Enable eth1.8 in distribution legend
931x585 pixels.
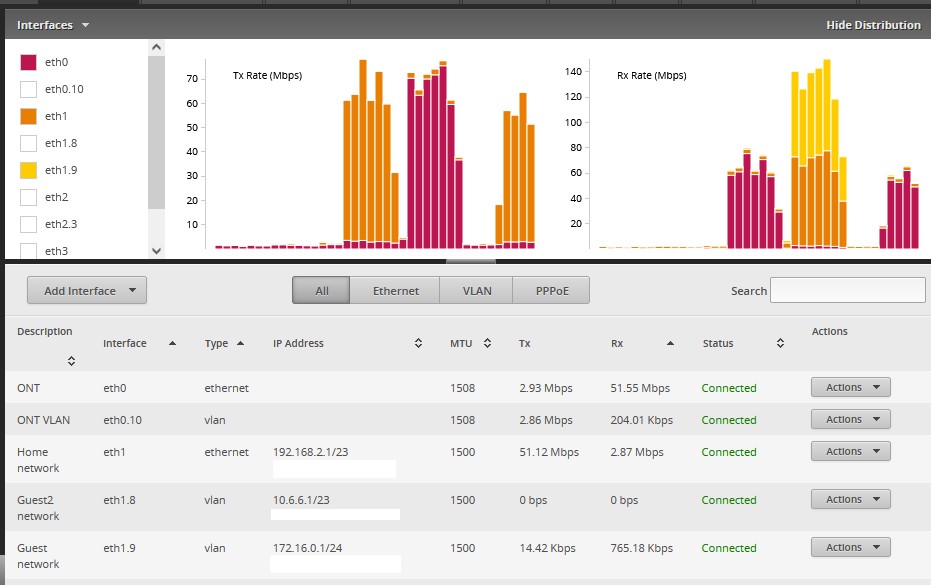click(29, 143)
